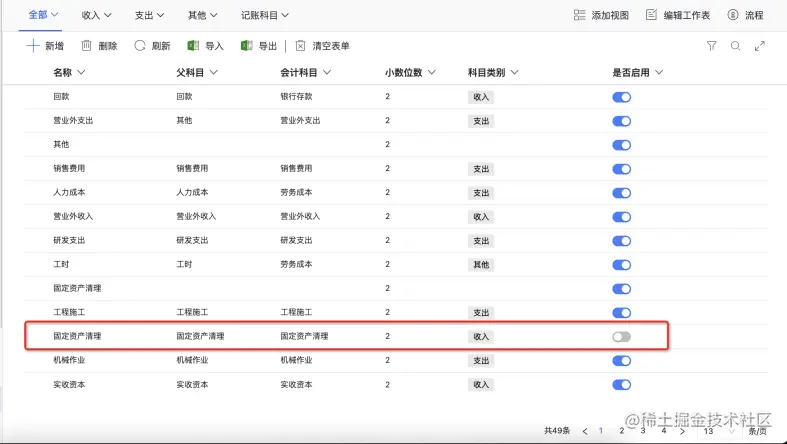Click the 编辑工作表 icon
Viewport: 787px width, 444px height.
pos(651,15)
